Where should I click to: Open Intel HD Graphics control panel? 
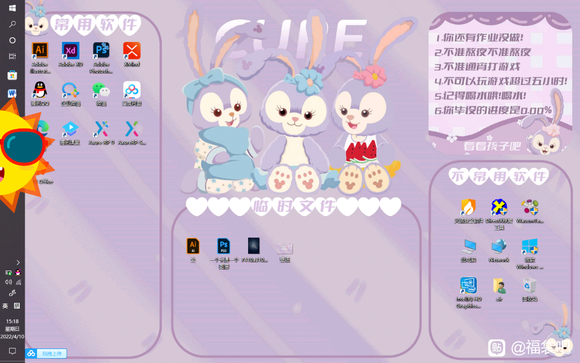[468, 286]
